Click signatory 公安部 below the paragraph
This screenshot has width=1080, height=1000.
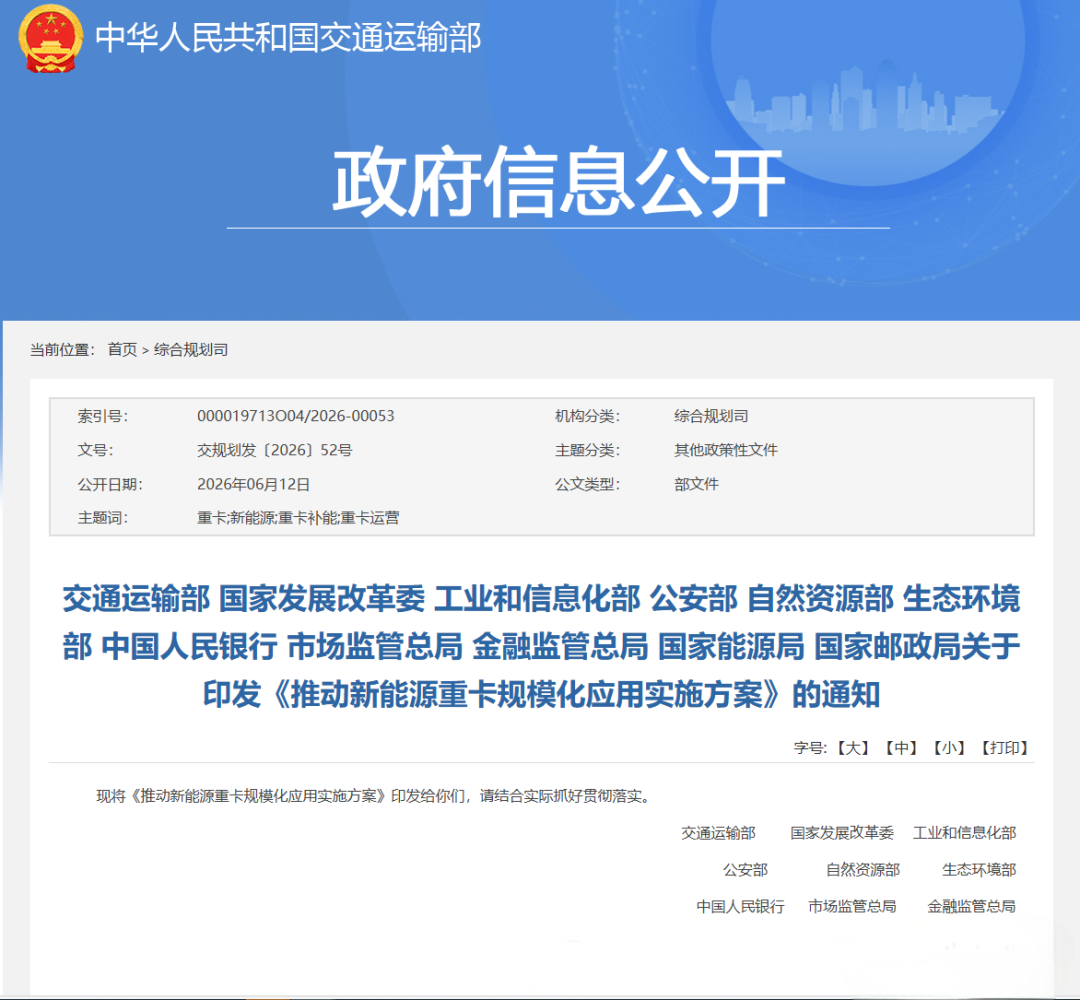[745, 870]
